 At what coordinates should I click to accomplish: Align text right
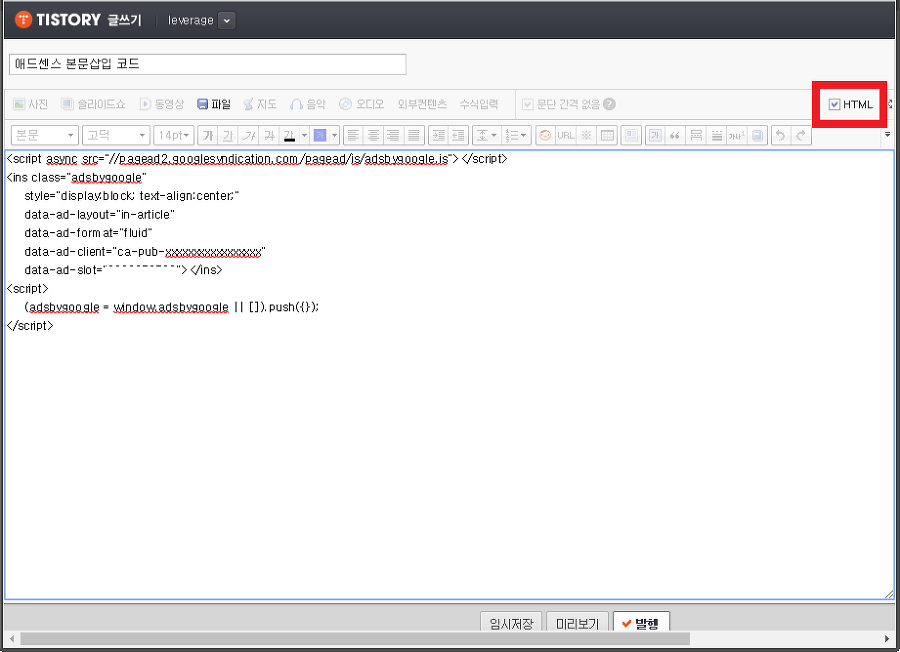tap(393, 135)
